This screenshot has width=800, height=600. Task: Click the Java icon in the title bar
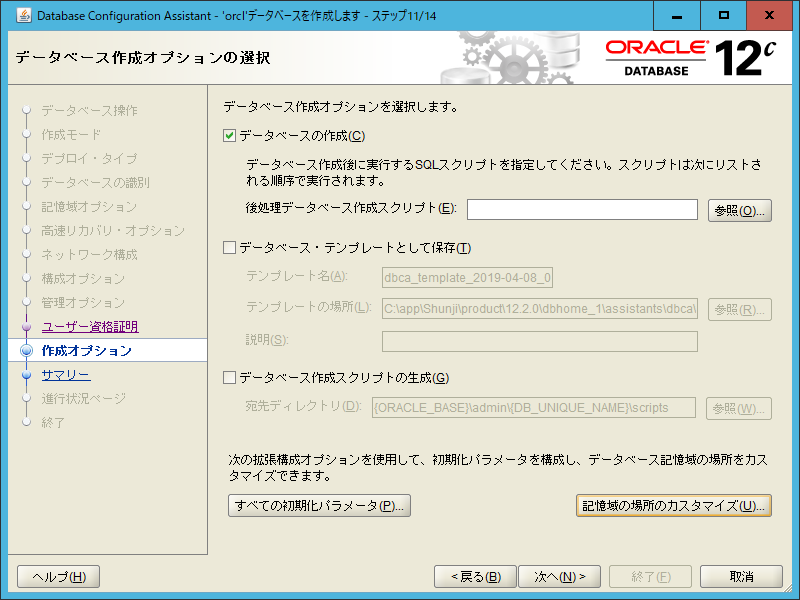click(x=23, y=15)
